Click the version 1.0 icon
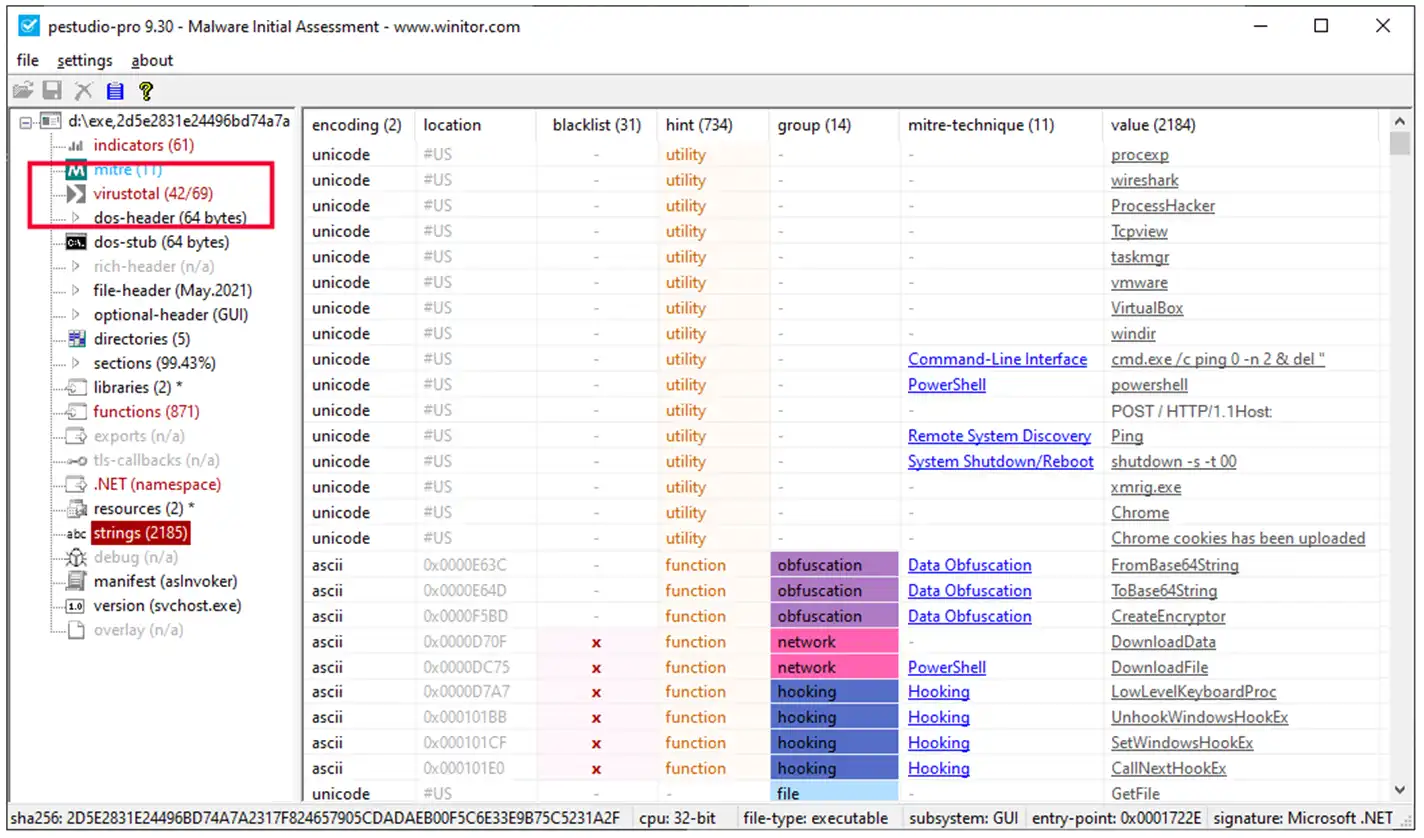1424x838 pixels. [76, 606]
